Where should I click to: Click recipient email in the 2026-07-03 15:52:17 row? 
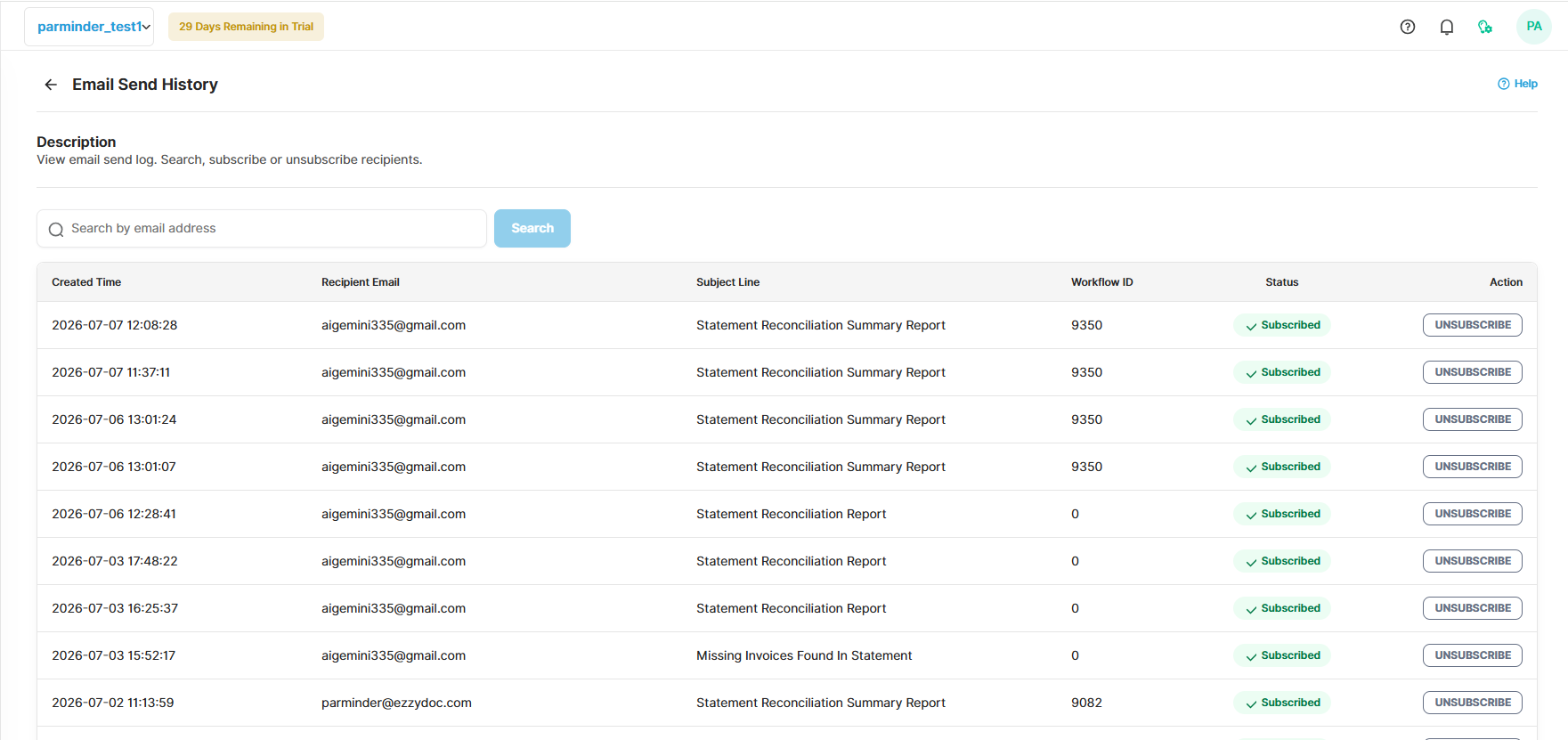(394, 655)
